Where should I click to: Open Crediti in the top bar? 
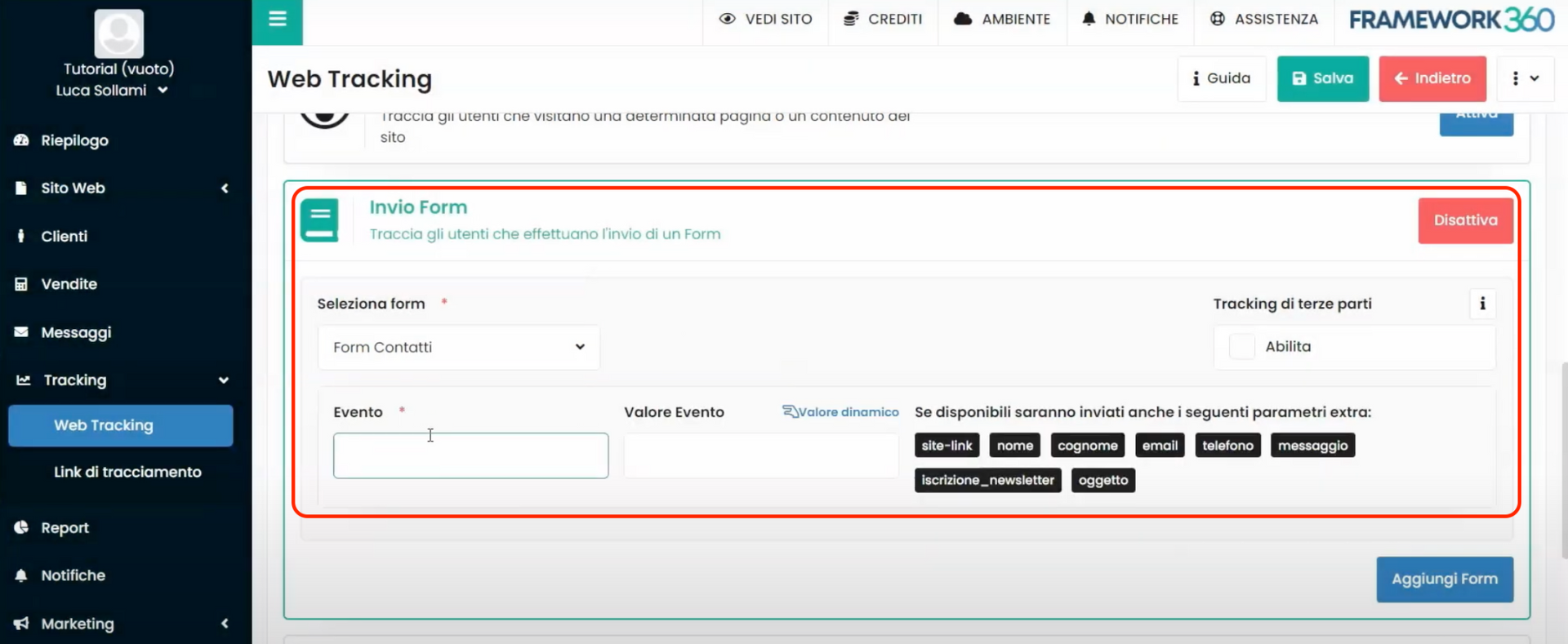pos(883,19)
